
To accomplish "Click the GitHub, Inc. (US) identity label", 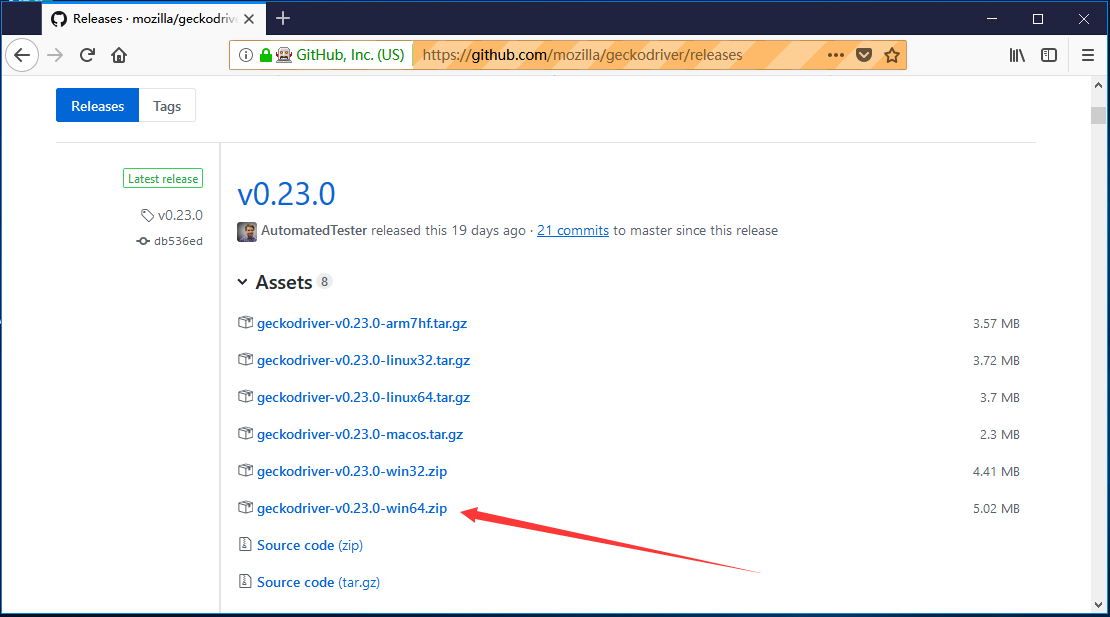I will (x=350, y=55).
